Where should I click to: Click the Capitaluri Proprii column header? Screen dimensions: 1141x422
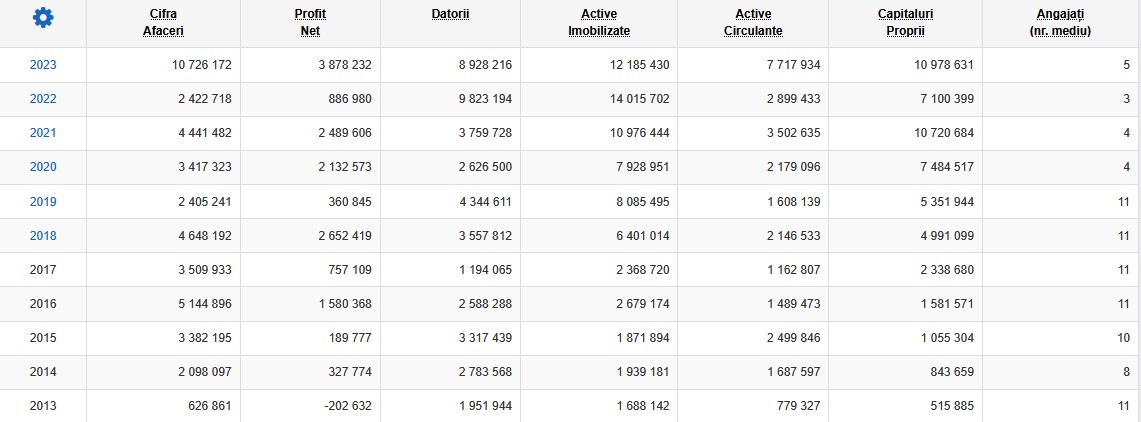[905, 23]
